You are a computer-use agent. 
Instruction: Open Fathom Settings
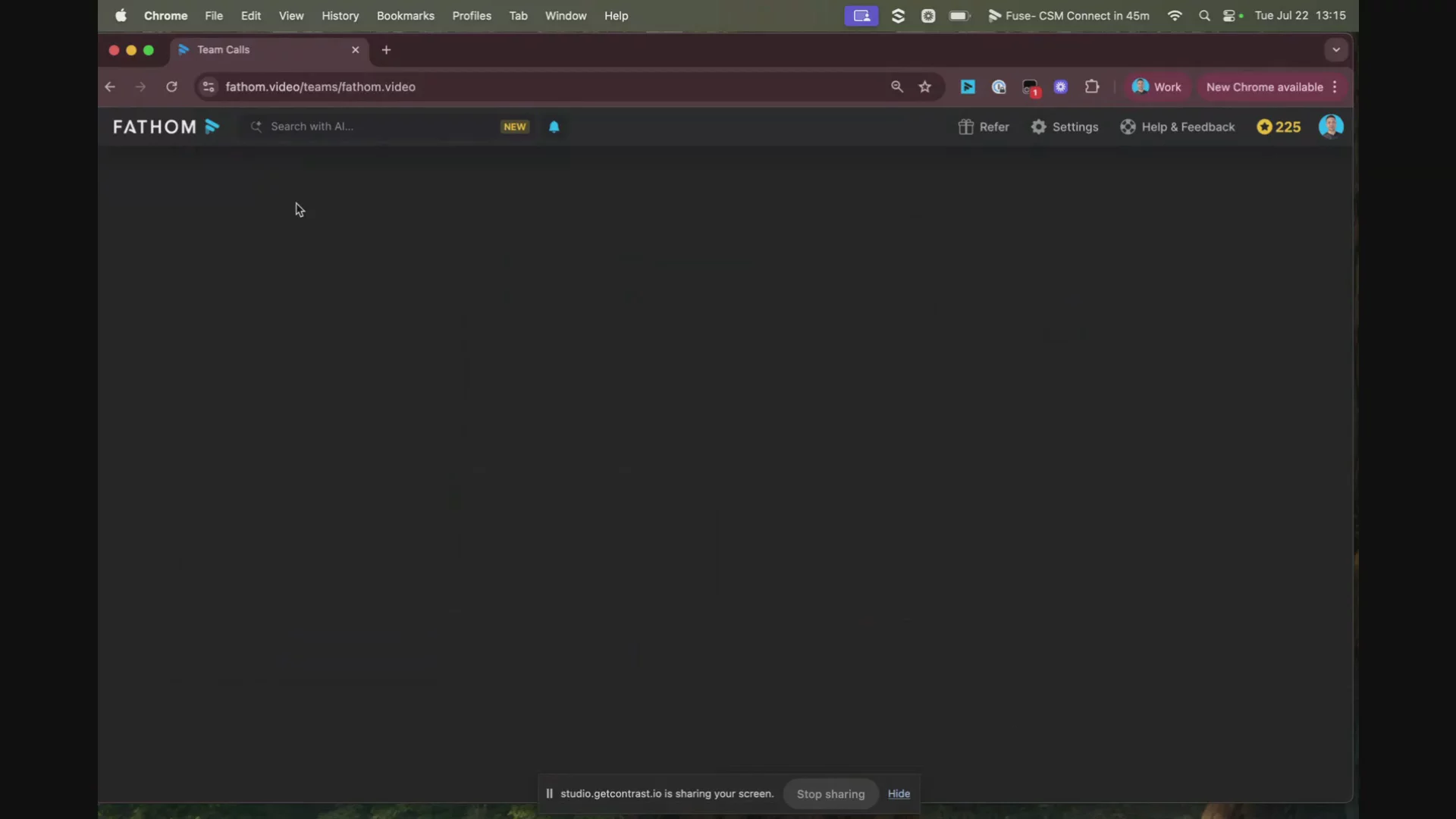point(1065,127)
